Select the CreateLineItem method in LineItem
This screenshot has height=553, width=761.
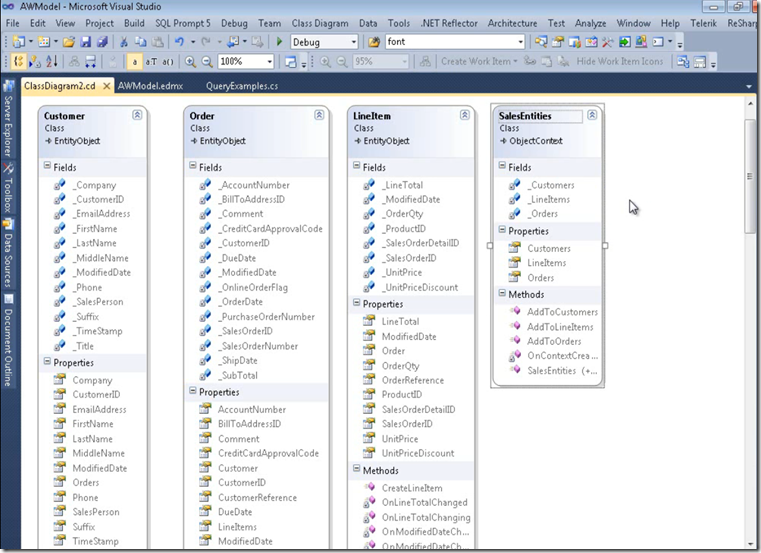click(412, 488)
